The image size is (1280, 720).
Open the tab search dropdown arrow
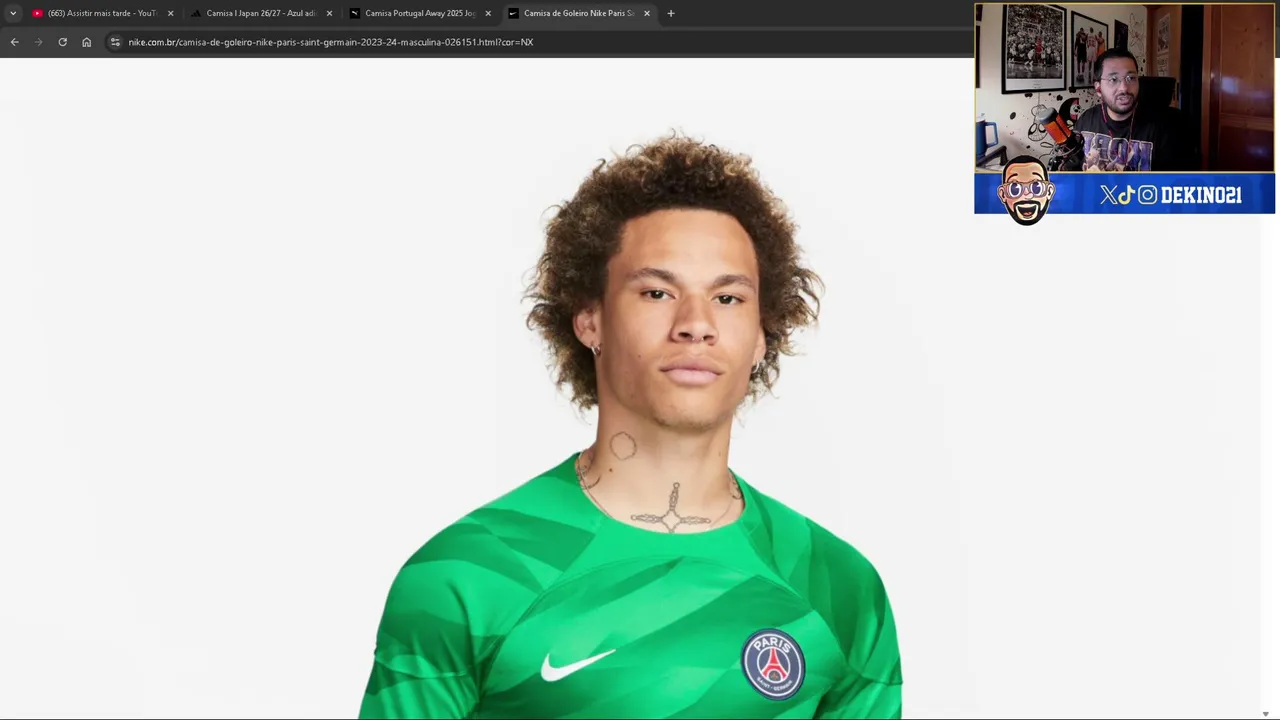(x=13, y=13)
